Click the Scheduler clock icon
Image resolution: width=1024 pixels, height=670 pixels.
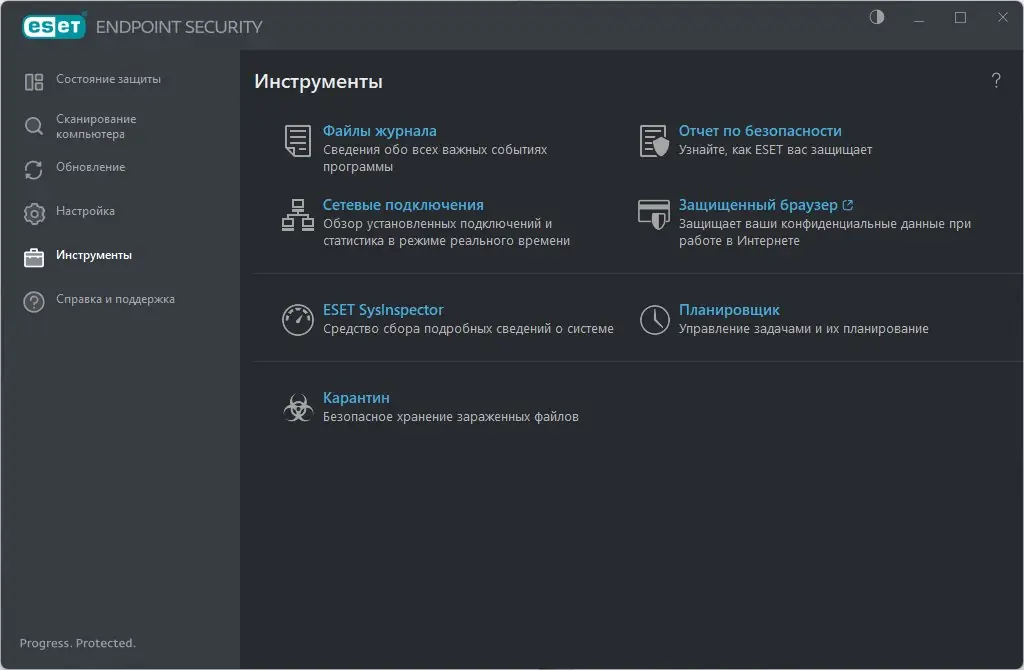654,320
